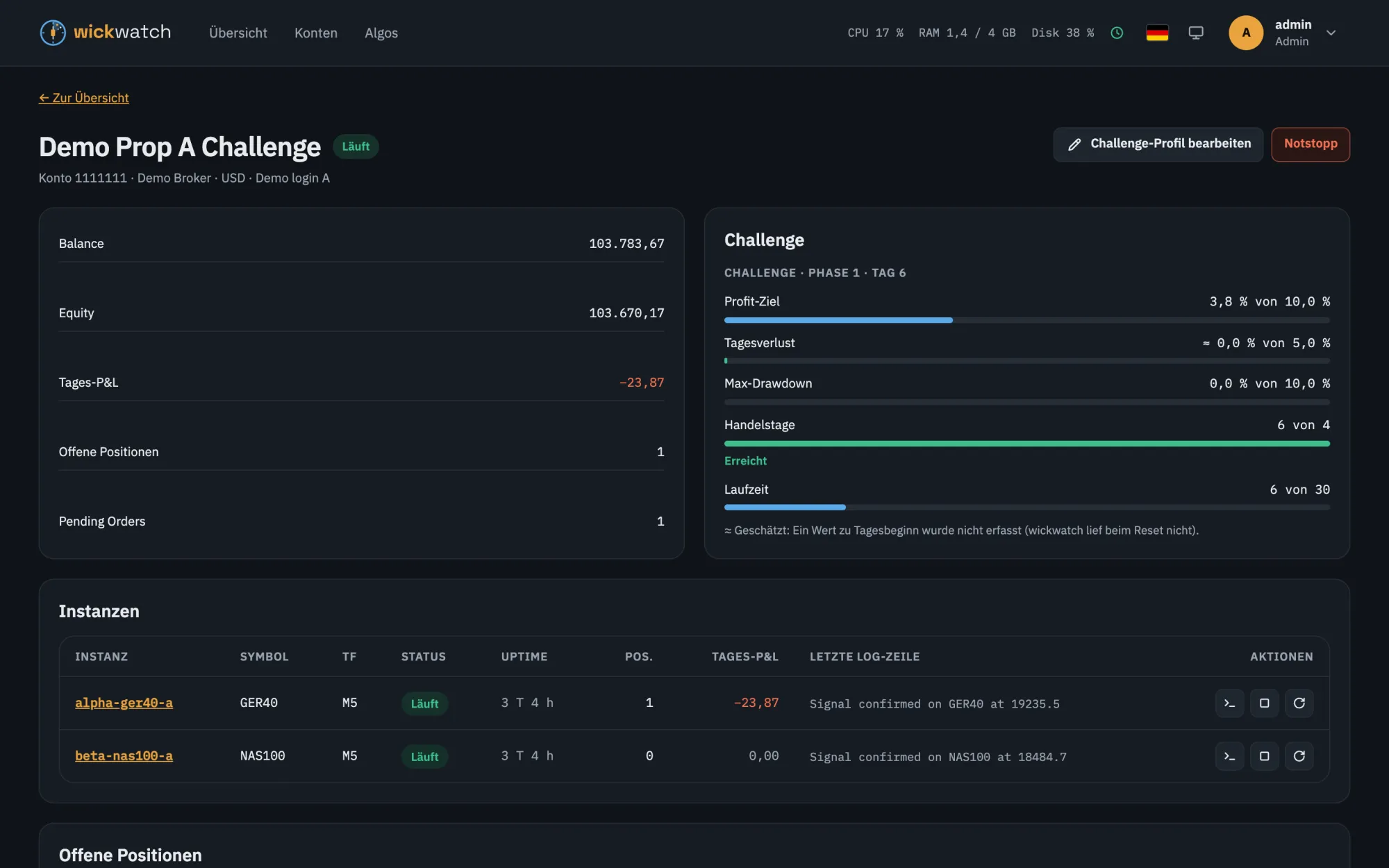Image resolution: width=1389 pixels, height=868 pixels.
Task: Click 'CHALLENGE · PHASE 1 · TAG 6' subtitle
Action: (815, 273)
